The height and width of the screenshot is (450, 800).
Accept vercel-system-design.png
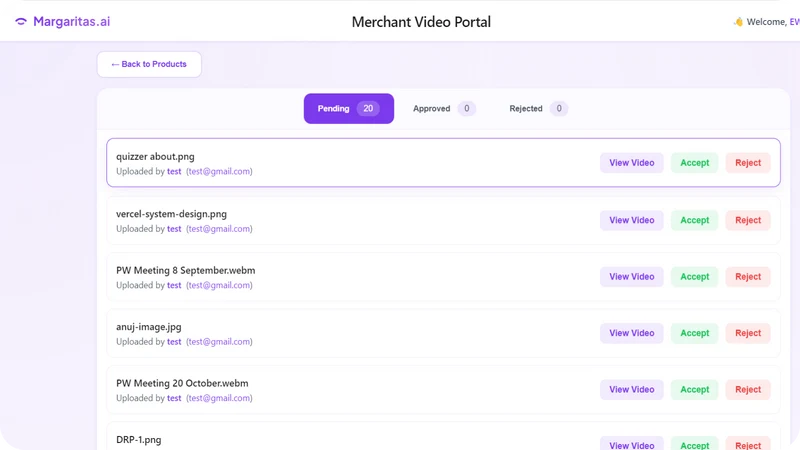click(694, 220)
